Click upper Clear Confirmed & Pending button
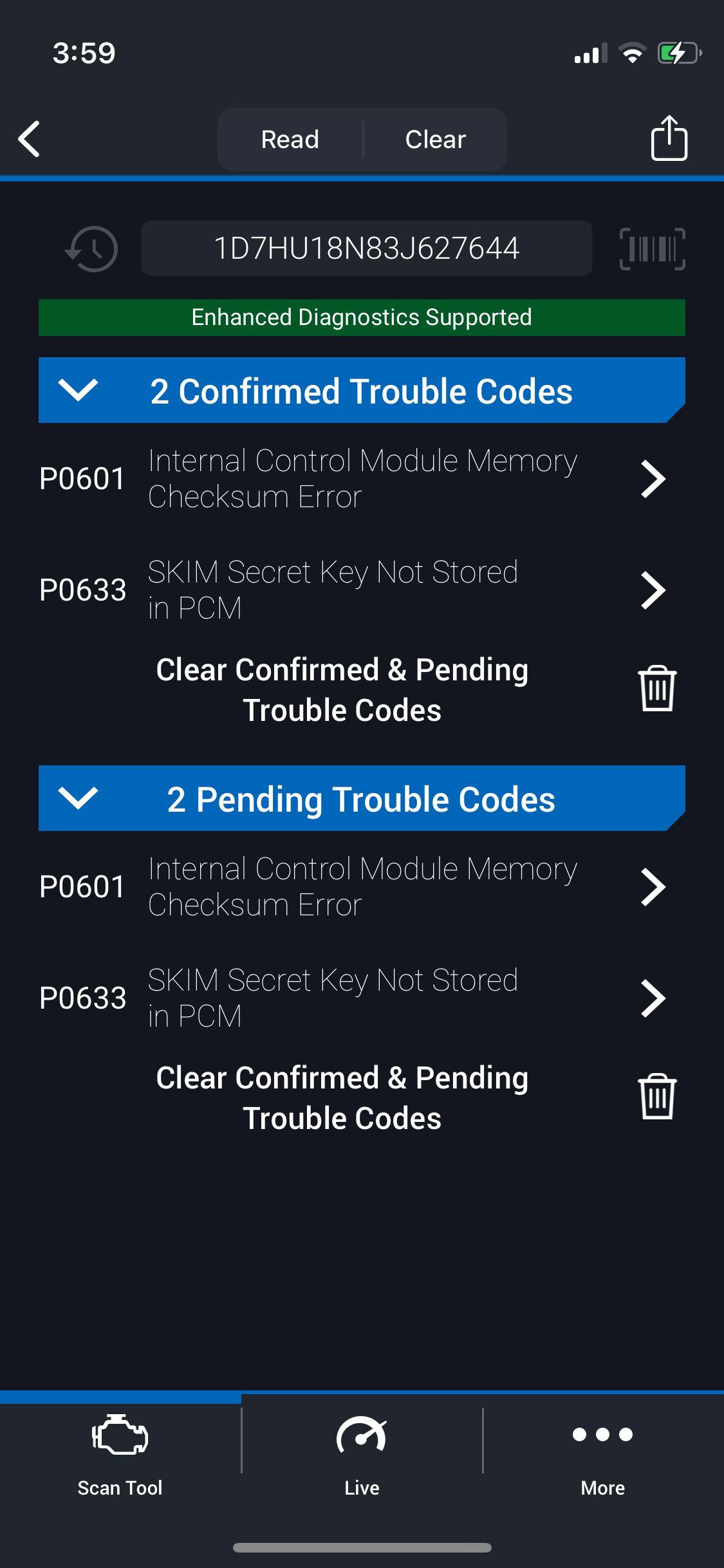The image size is (724, 1568). pyautogui.click(x=342, y=689)
